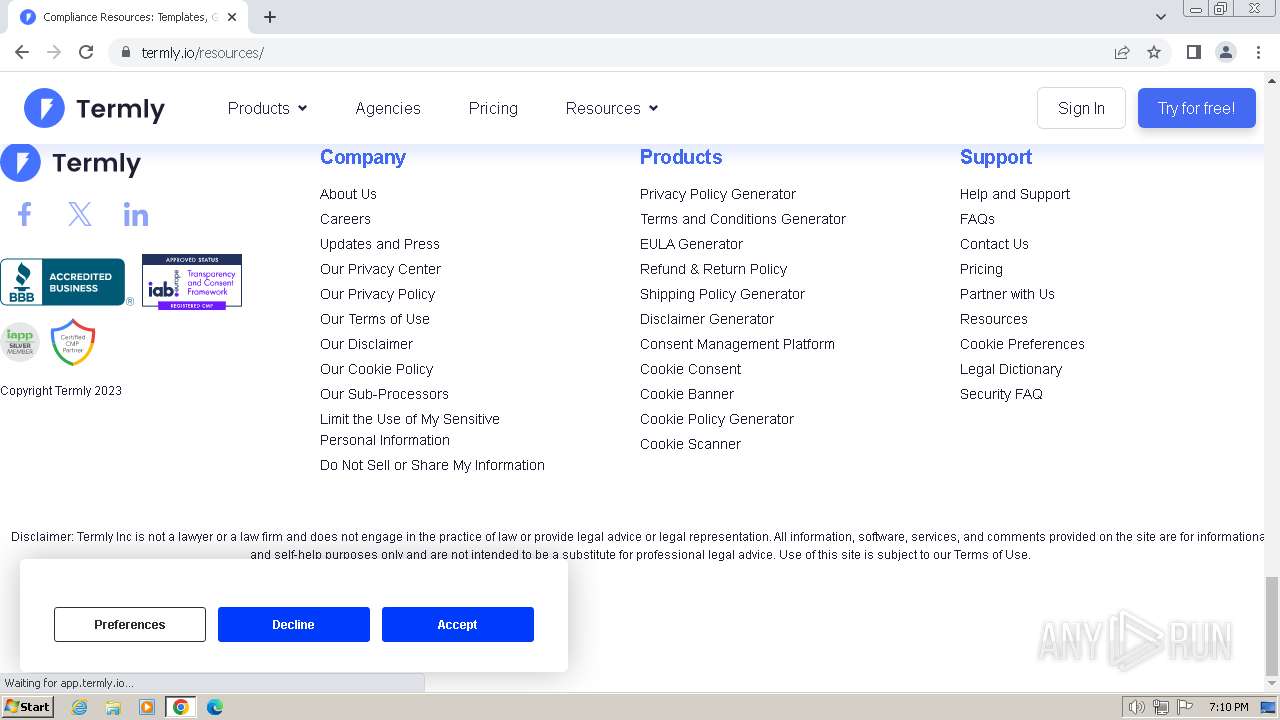Open the Careers link
The height and width of the screenshot is (720, 1280).
point(345,219)
